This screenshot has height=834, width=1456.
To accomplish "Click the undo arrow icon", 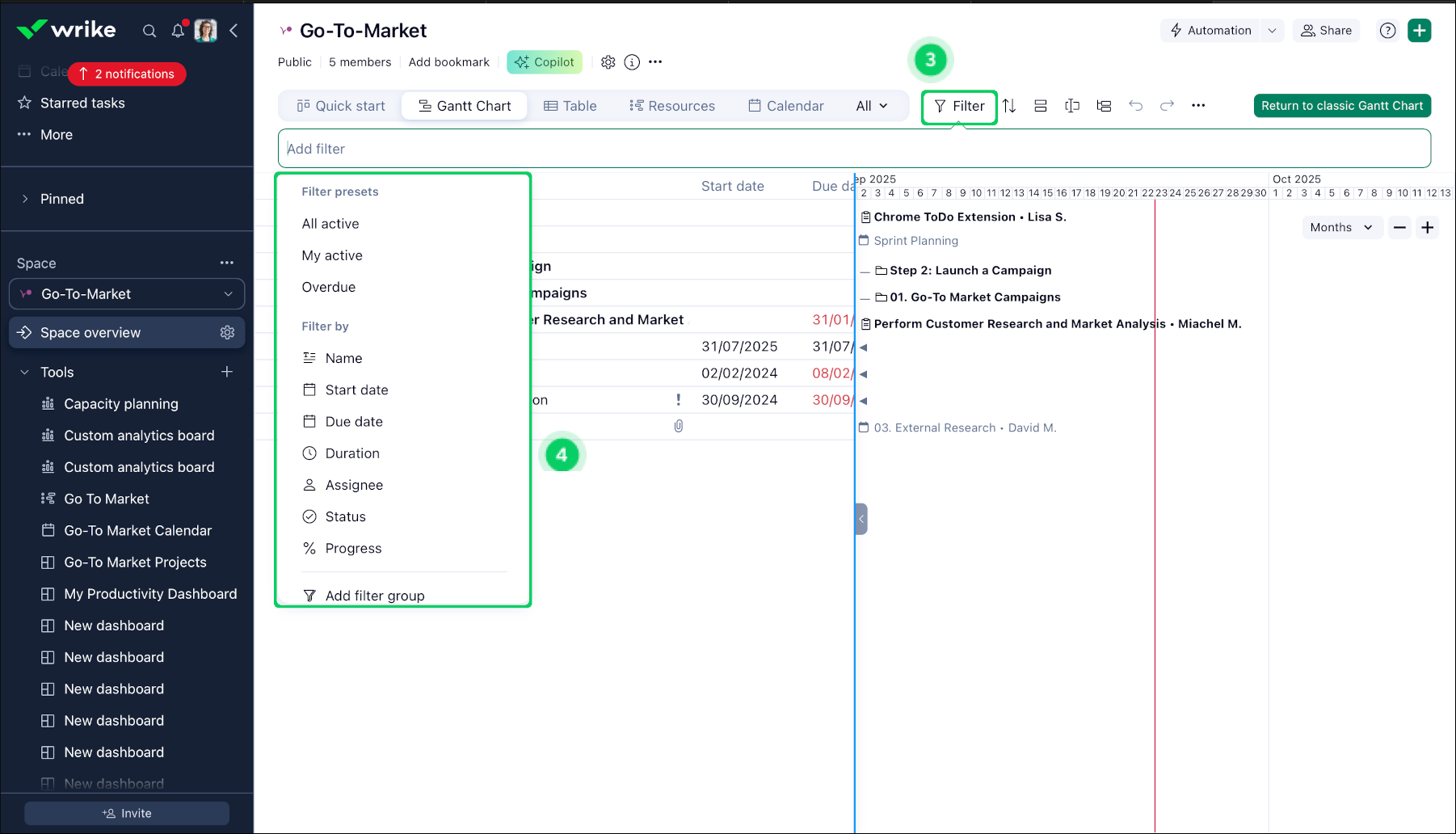I will click(1135, 106).
